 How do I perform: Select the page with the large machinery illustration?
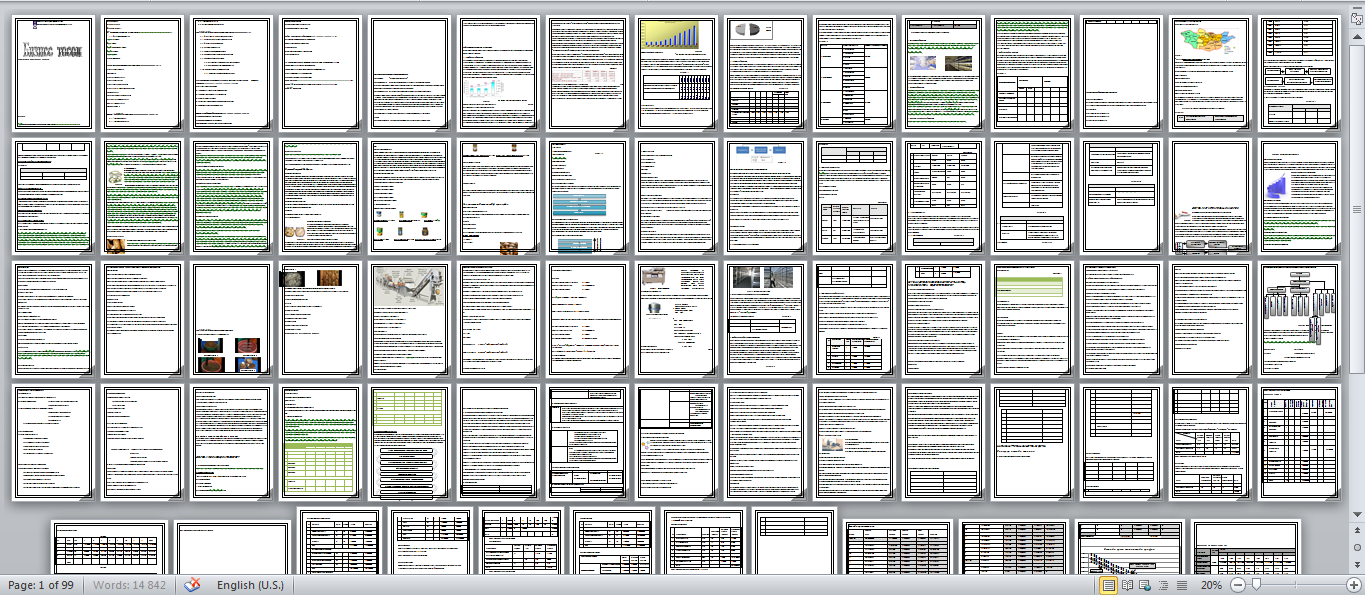(410, 320)
